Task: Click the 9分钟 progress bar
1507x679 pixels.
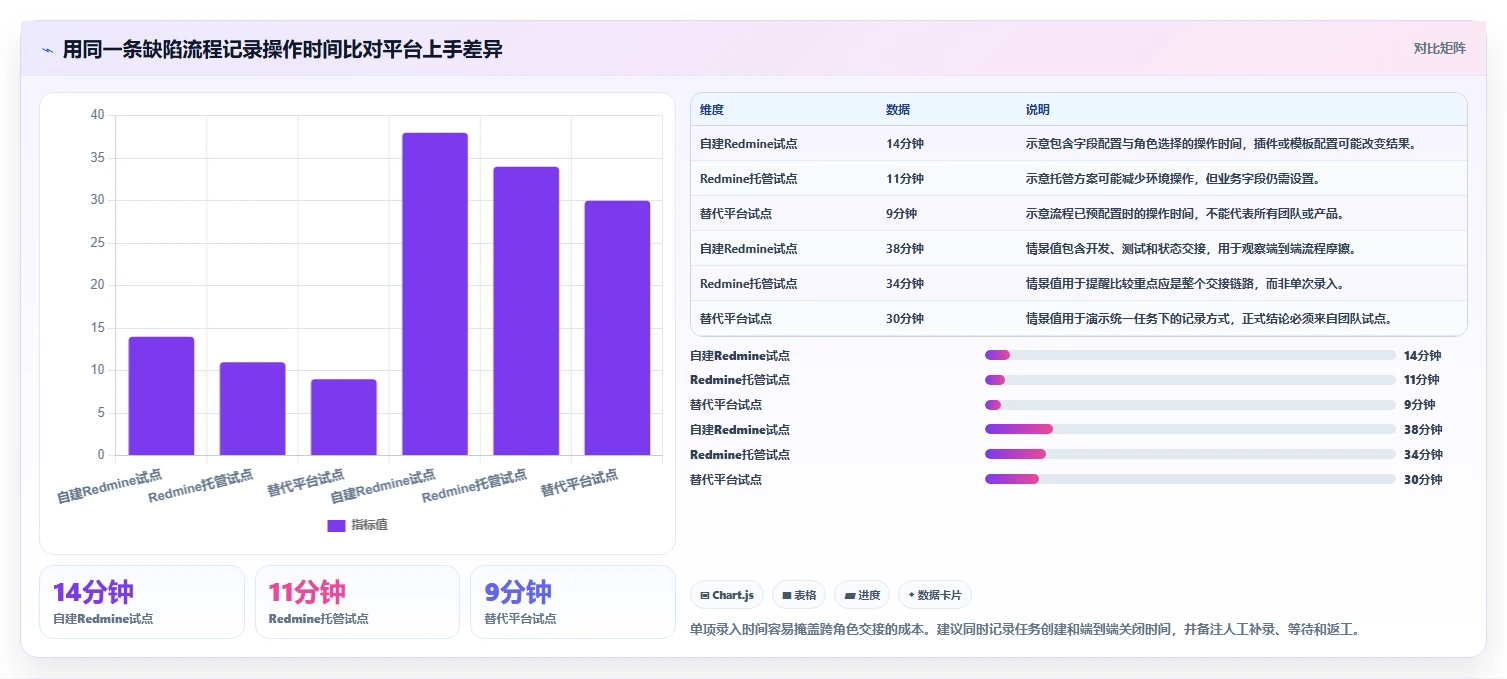Action: pyautogui.click(x=1190, y=405)
